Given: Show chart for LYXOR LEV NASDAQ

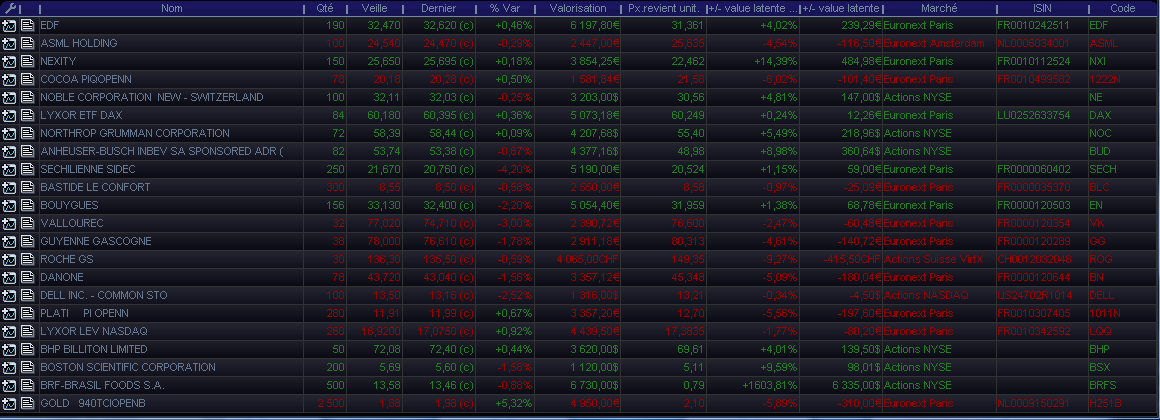Looking at the screenshot, I should (x=9, y=331).
